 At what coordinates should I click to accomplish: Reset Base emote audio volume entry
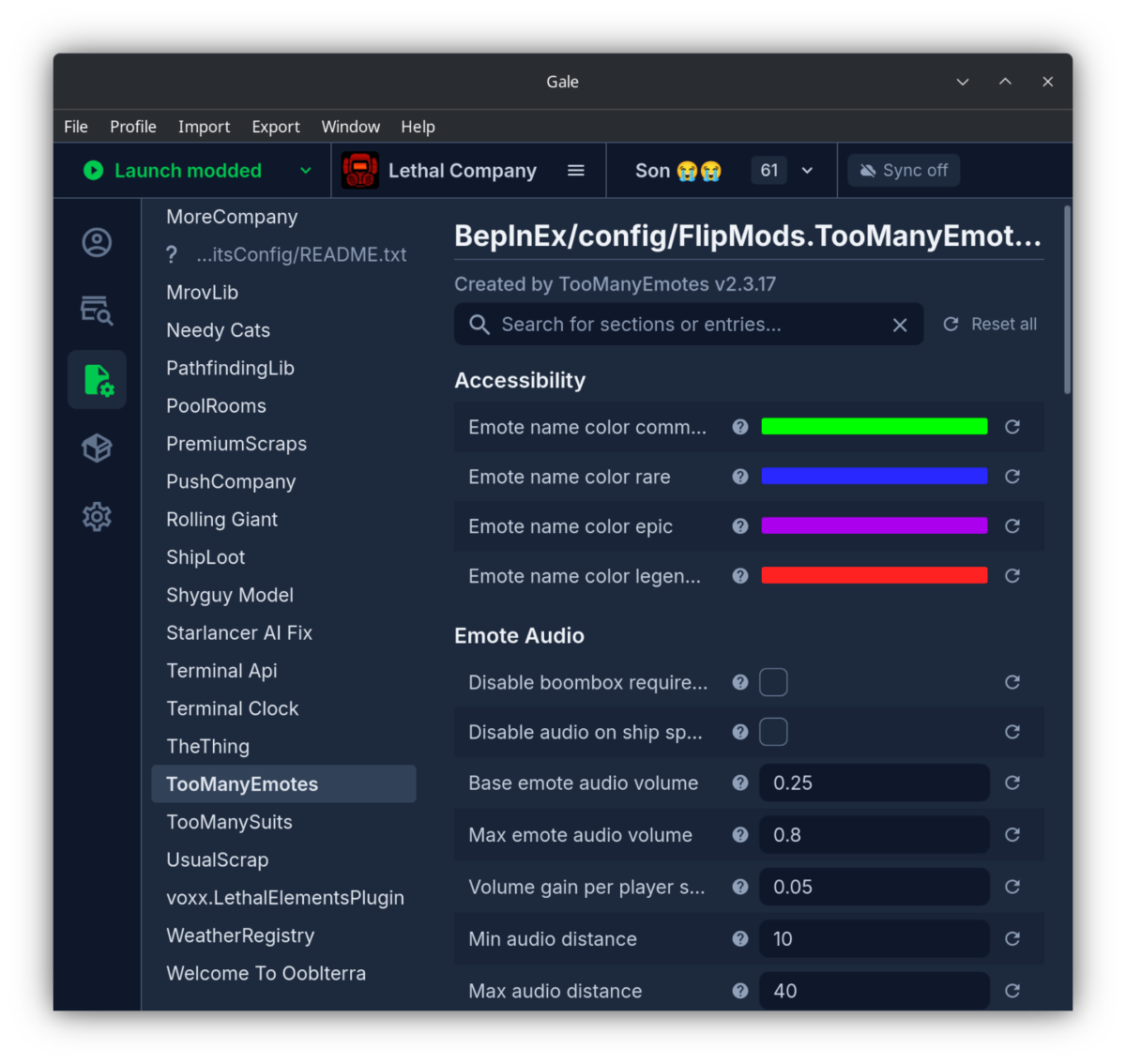click(x=1012, y=783)
